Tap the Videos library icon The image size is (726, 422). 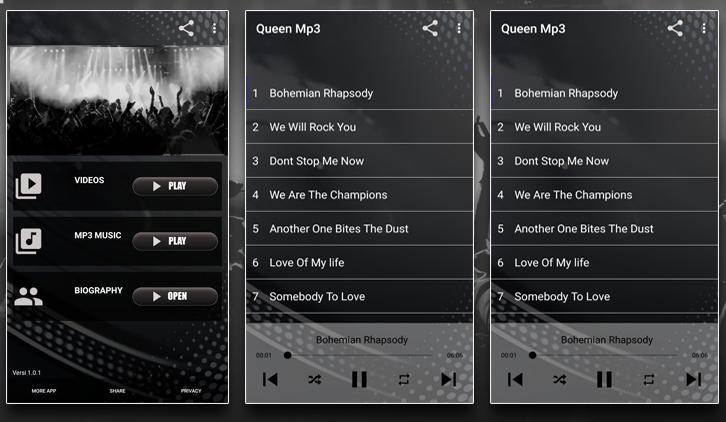coord(29,186)
